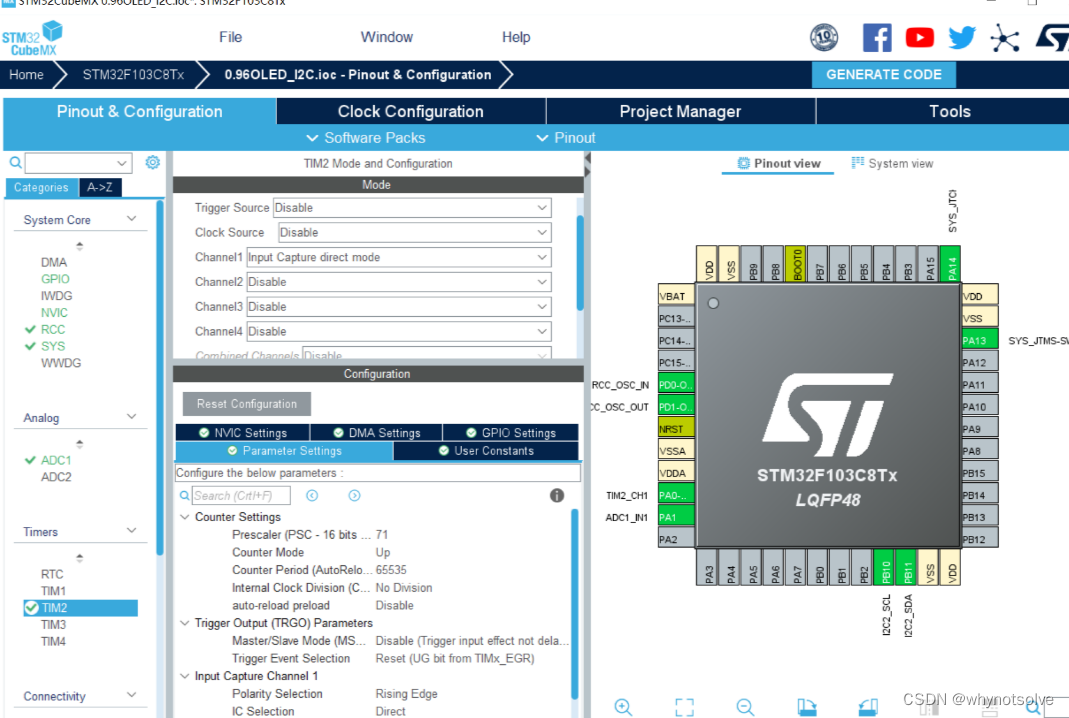Image resolution: width=1069 pixels, height=718 pixels.
Task: Open the Channel4 dropdown
Action: [x=399, y=331]
